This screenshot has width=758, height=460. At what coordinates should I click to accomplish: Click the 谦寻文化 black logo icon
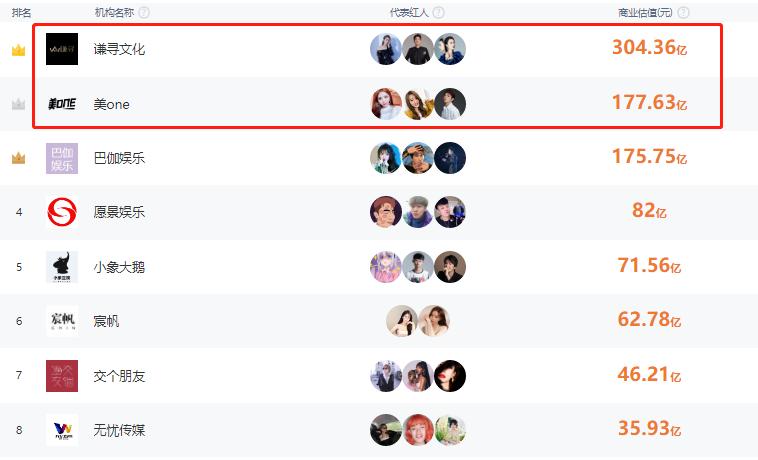[62, 49]
